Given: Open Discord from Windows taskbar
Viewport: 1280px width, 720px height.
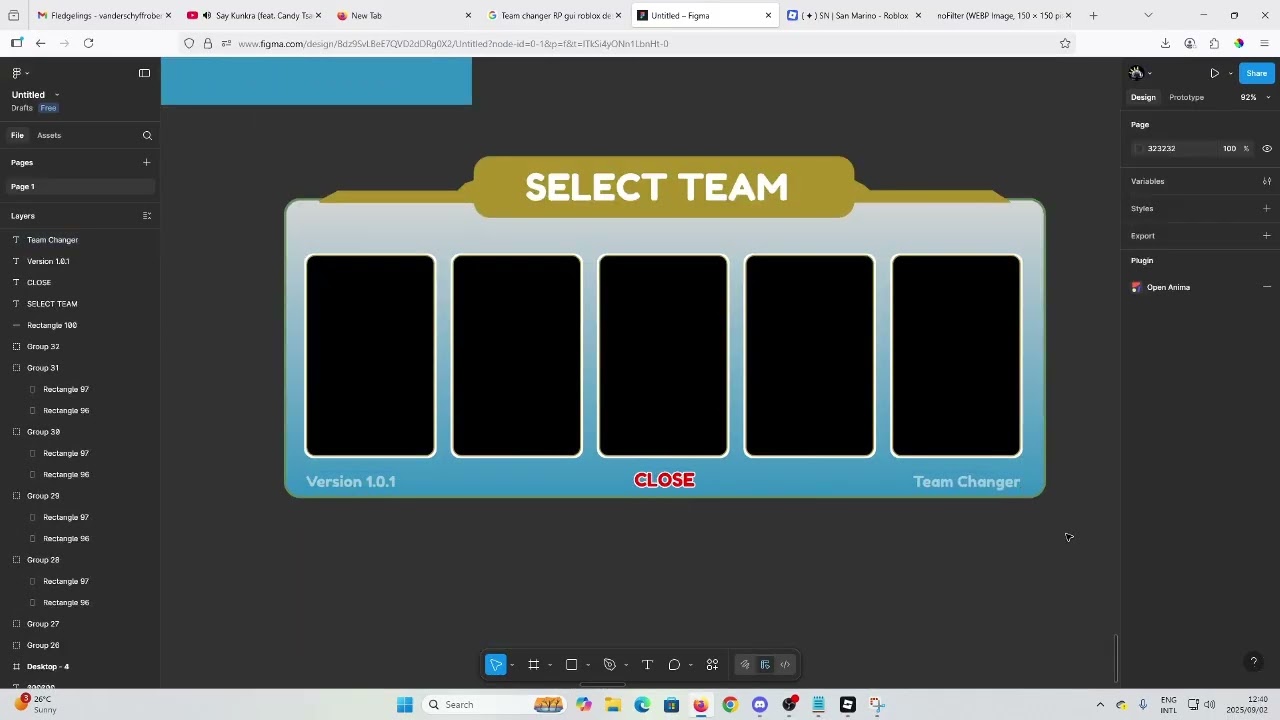Looking at the screenshot, I should click(x=759, y=705).
